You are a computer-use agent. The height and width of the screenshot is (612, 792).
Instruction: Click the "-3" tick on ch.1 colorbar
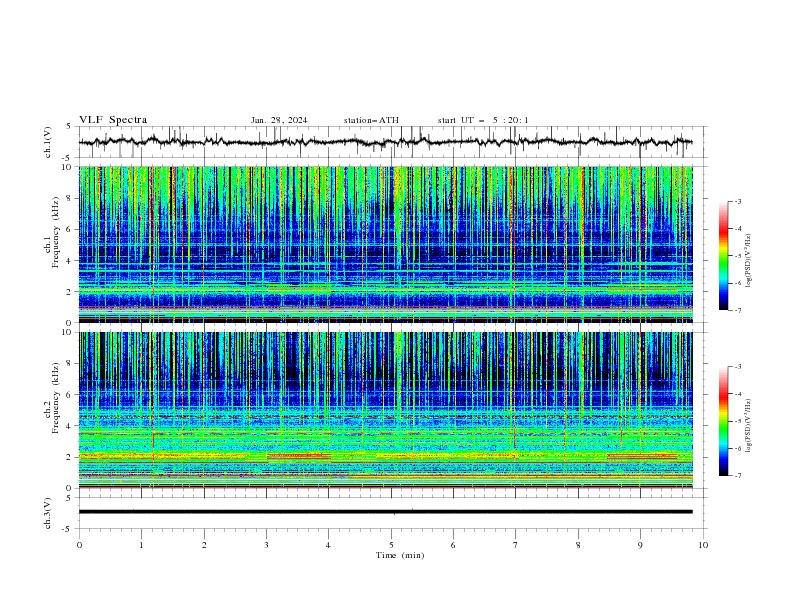tap(737, 201)
